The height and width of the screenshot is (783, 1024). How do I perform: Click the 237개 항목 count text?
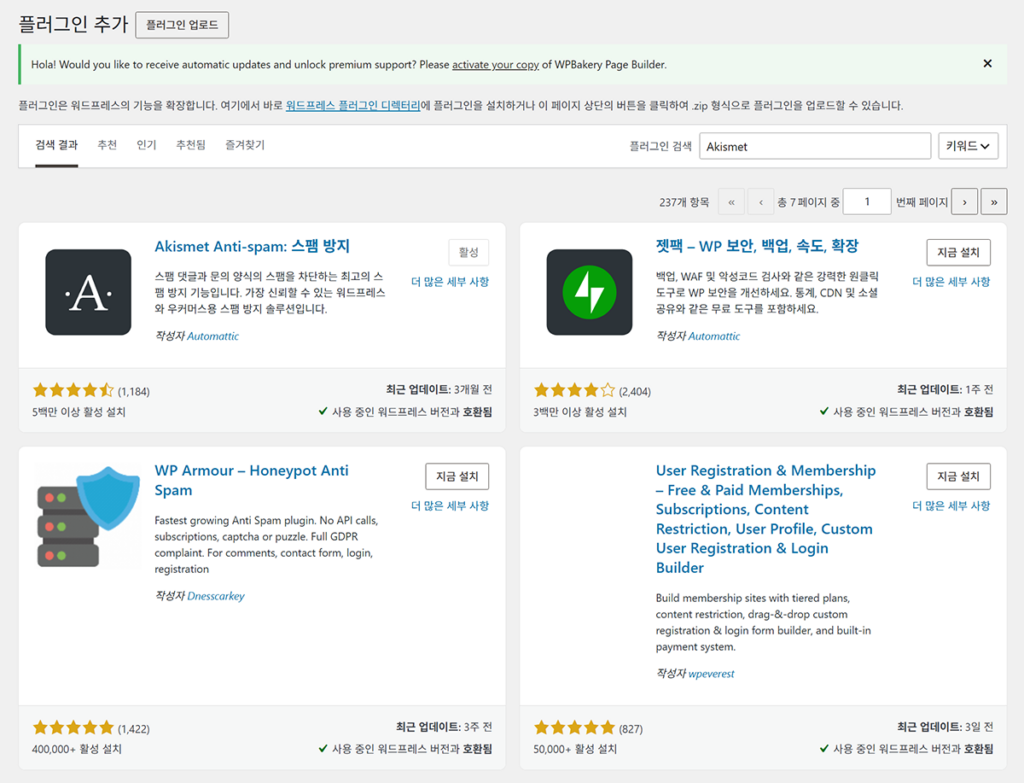click(684, 202)
